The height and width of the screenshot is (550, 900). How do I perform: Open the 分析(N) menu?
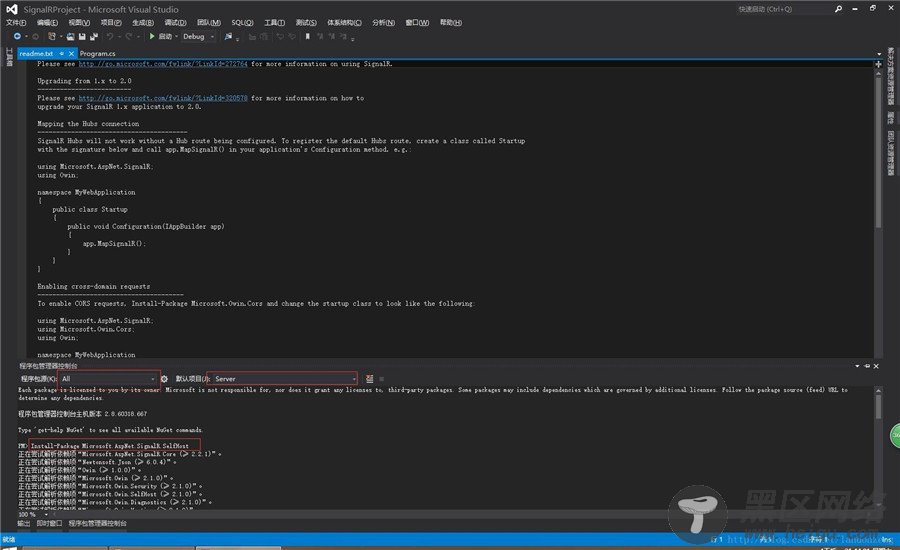383,22
